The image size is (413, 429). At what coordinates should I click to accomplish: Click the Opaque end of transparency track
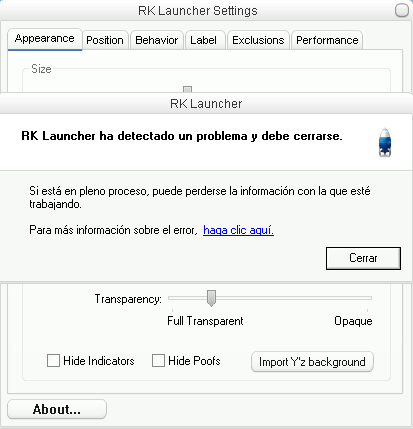(x=367, y=298)
